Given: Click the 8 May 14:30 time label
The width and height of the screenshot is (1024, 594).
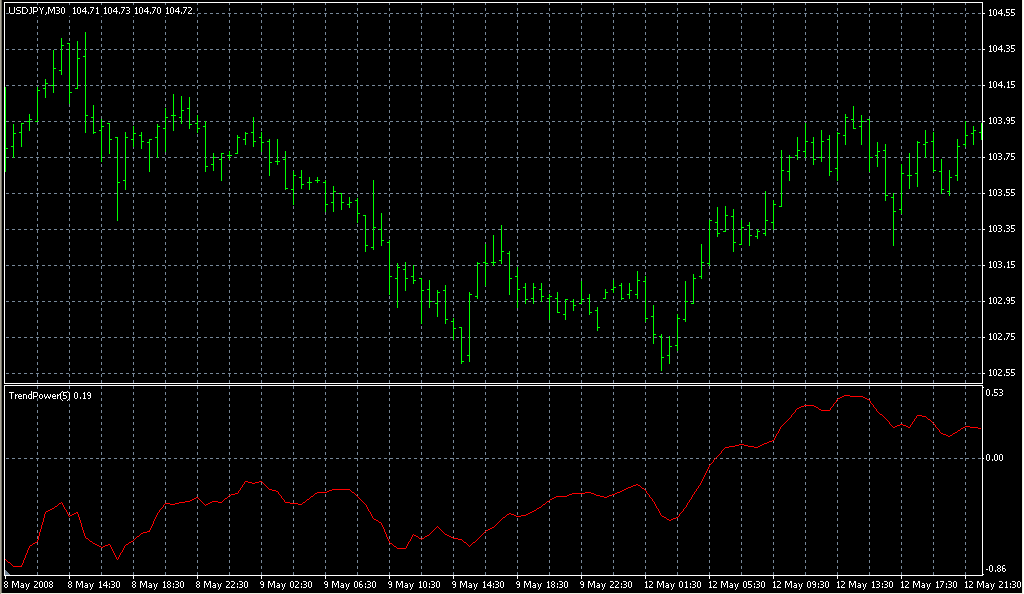Looking at the screenshot, I should pyautogui.click(x=94, y=585).
